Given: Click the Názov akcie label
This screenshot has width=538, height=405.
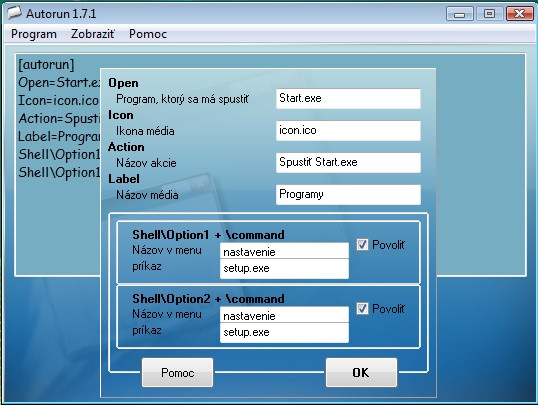Looking at the screenshot, I should [146, 163].
